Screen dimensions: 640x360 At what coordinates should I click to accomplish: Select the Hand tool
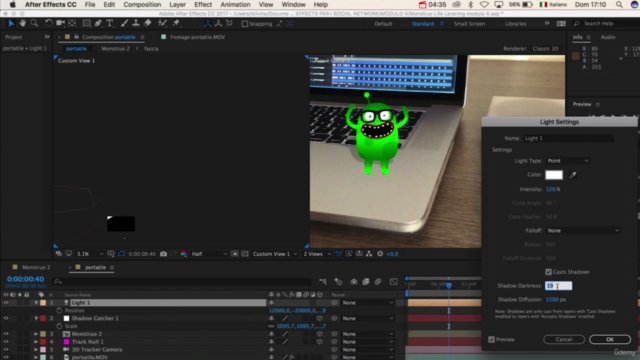pos(22,23)
